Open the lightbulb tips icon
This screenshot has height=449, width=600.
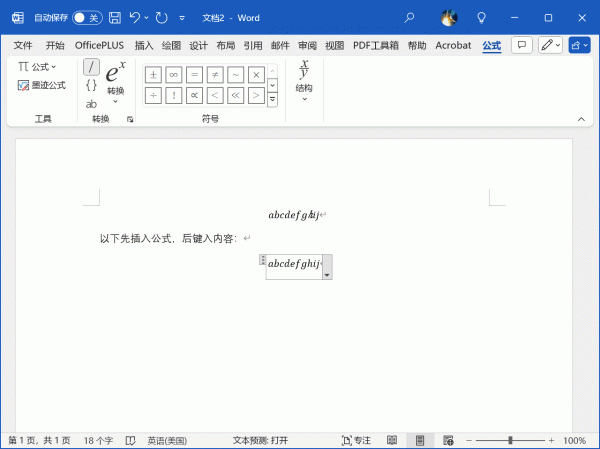(x=481, y=18)
